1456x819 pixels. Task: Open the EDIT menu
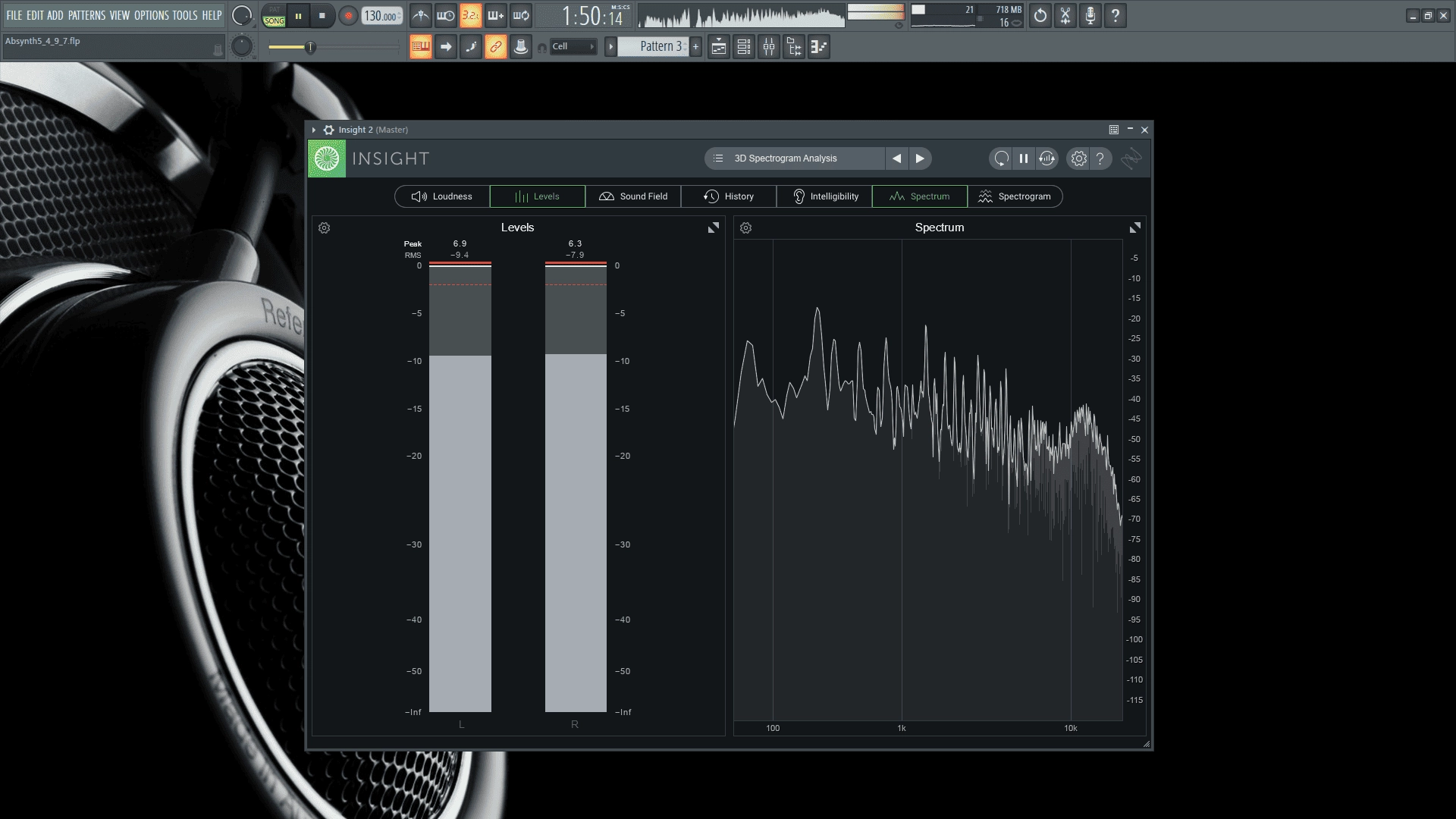pyautogui.click(x=35, y=15)
